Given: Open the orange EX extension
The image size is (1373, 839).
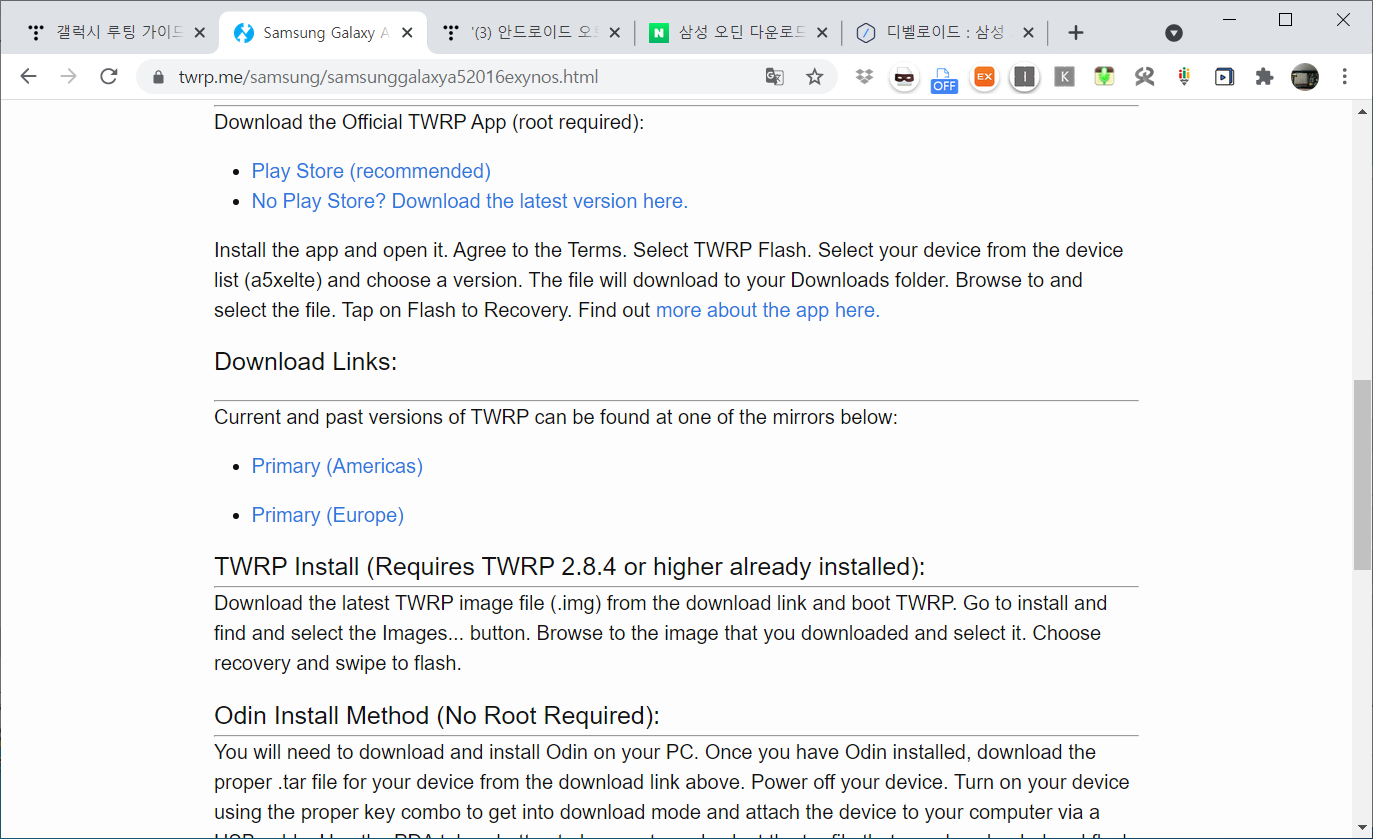Looking at the screenshot, I should 985,77.
